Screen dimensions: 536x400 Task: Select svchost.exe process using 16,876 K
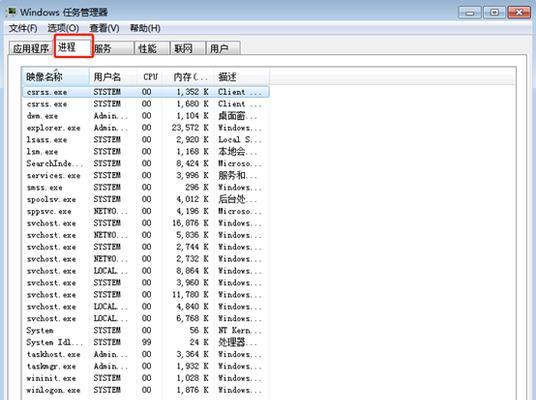146,223
